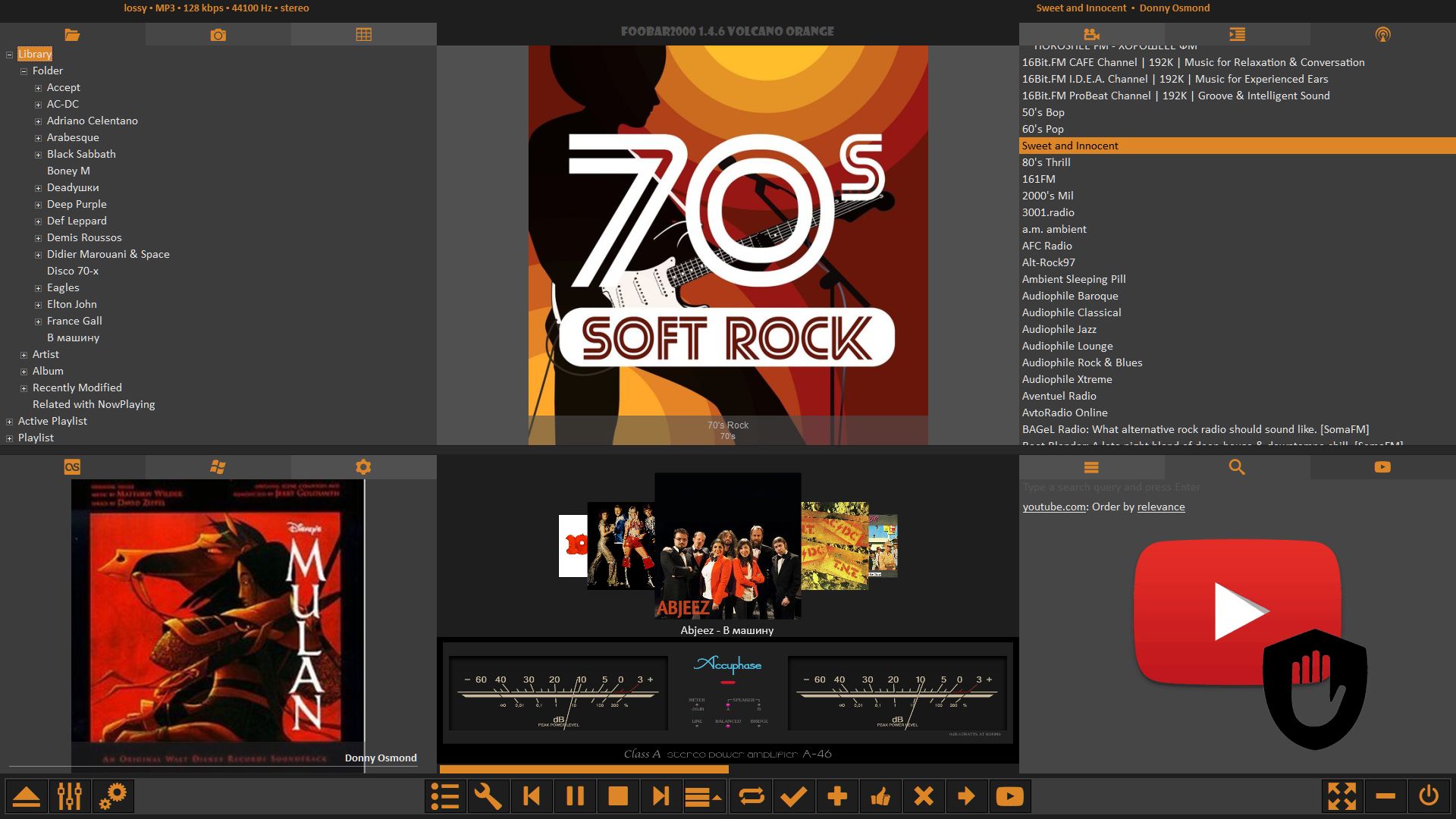Expand the Deep Purple folder
Screen dimensions: 1456x819
(38, 205)
